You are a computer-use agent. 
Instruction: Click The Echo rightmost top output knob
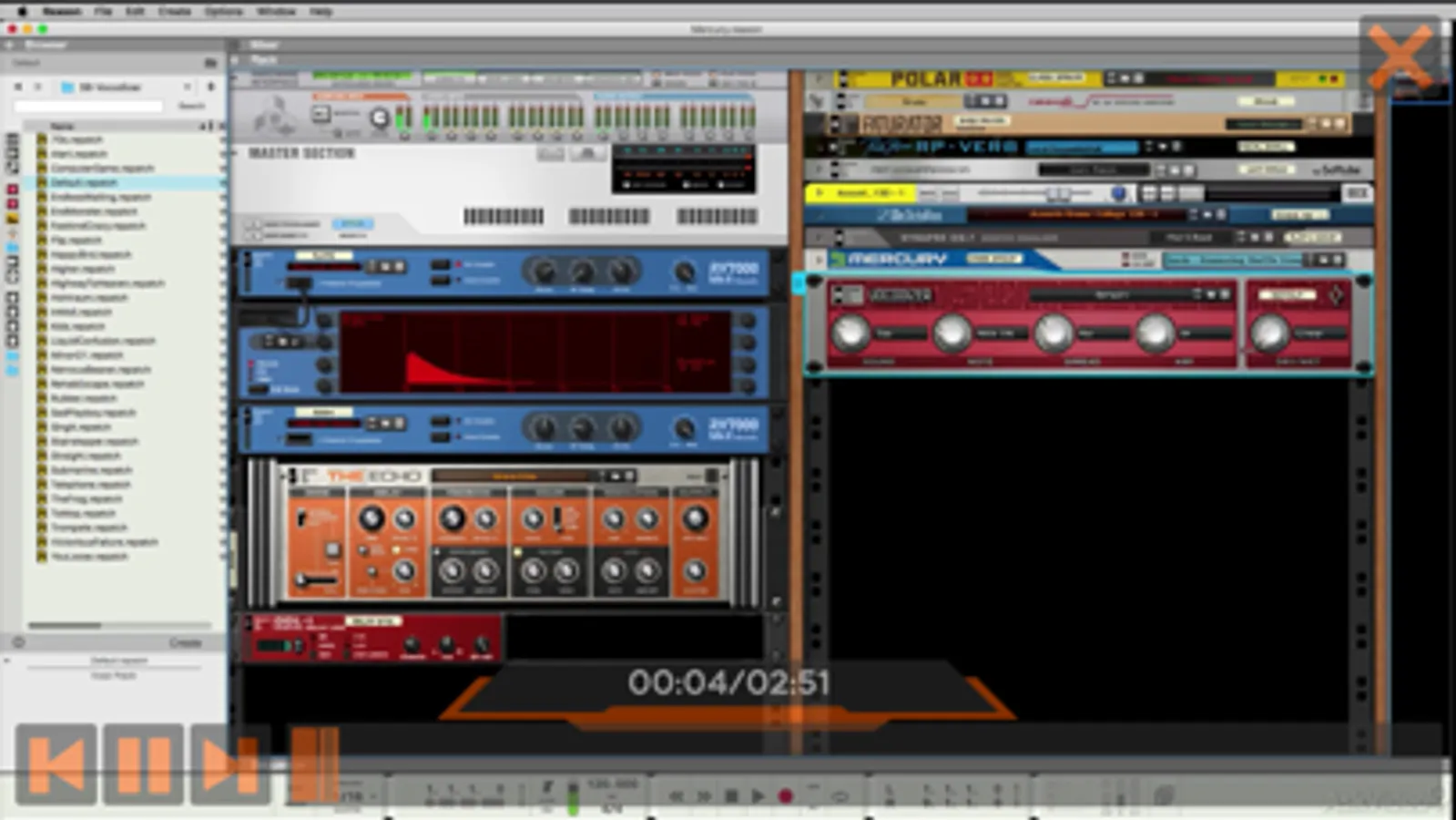tap(695, 518)
